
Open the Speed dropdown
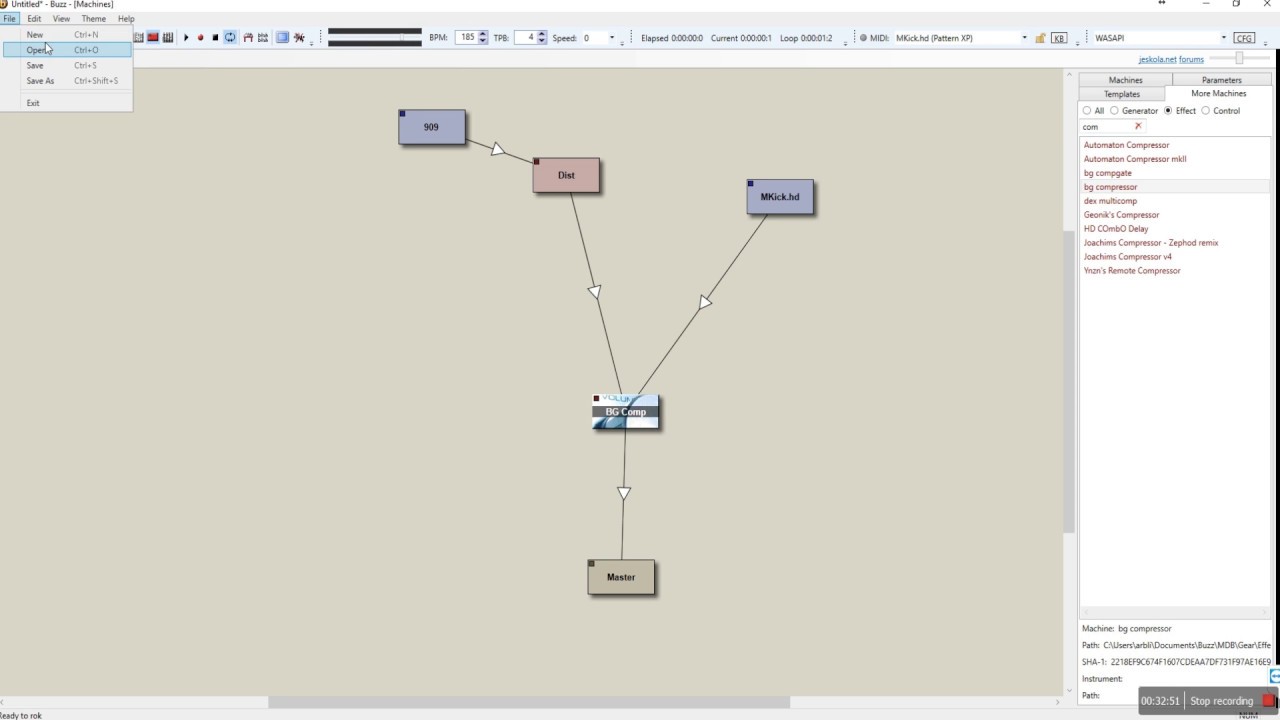(x=612, y=38)
